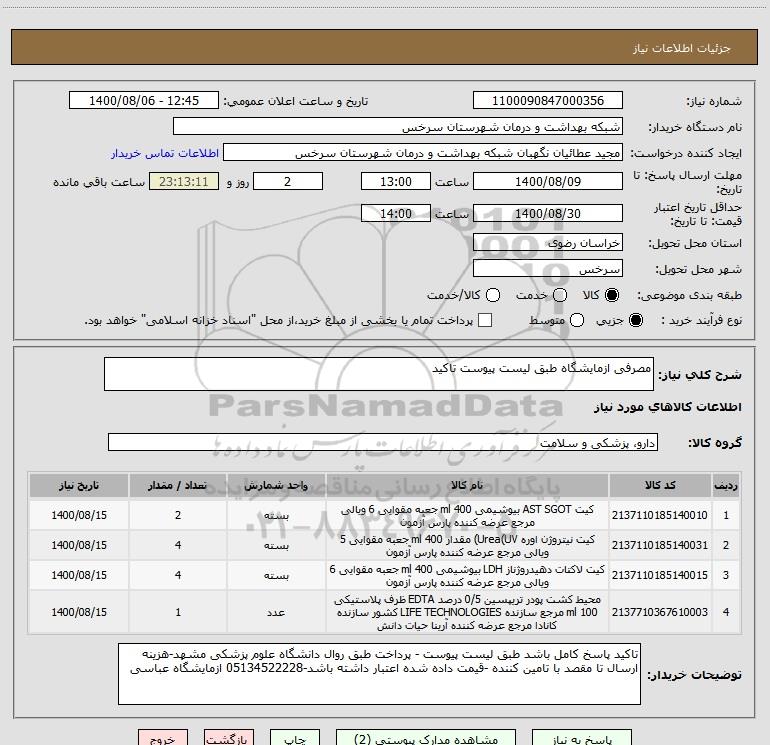This screenshot has width=770, height=745.
Task: Select the متوسط purchase type radio
Action: click(x=577, y=320)
